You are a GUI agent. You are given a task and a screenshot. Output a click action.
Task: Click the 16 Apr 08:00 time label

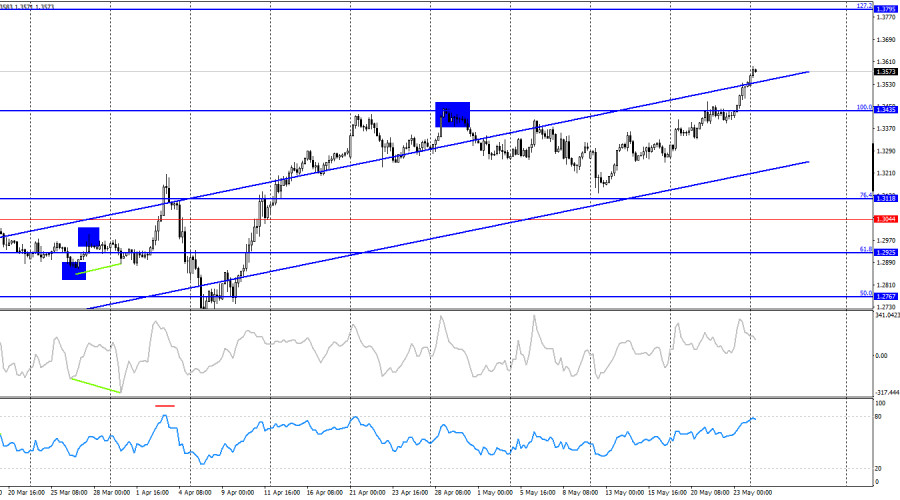(325, 493)
